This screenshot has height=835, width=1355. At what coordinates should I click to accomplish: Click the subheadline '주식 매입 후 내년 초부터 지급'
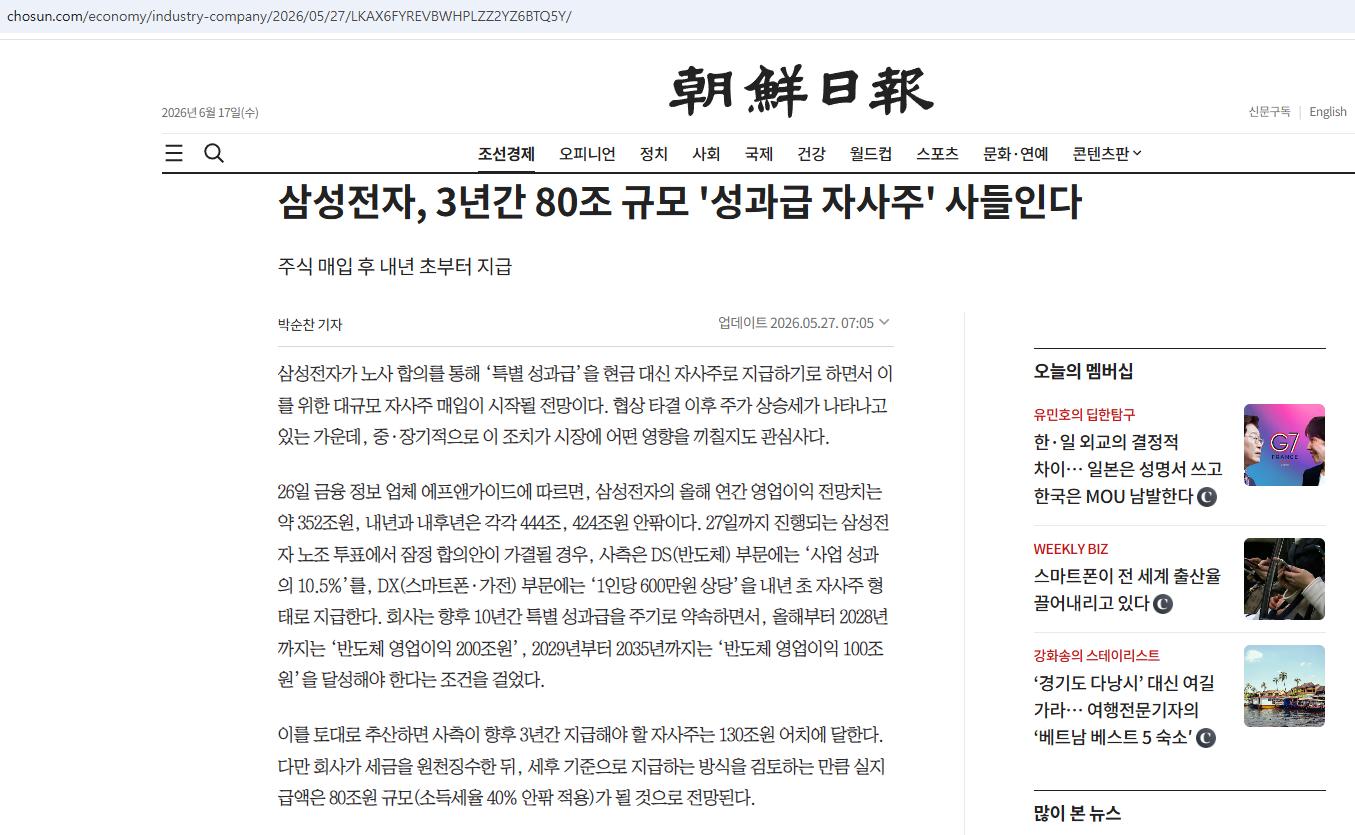[x=395, y=267]
